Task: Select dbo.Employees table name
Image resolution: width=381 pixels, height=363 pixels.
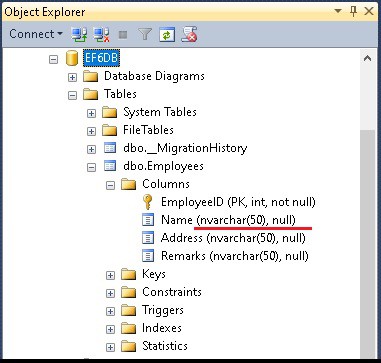Action: pos(163,166)
